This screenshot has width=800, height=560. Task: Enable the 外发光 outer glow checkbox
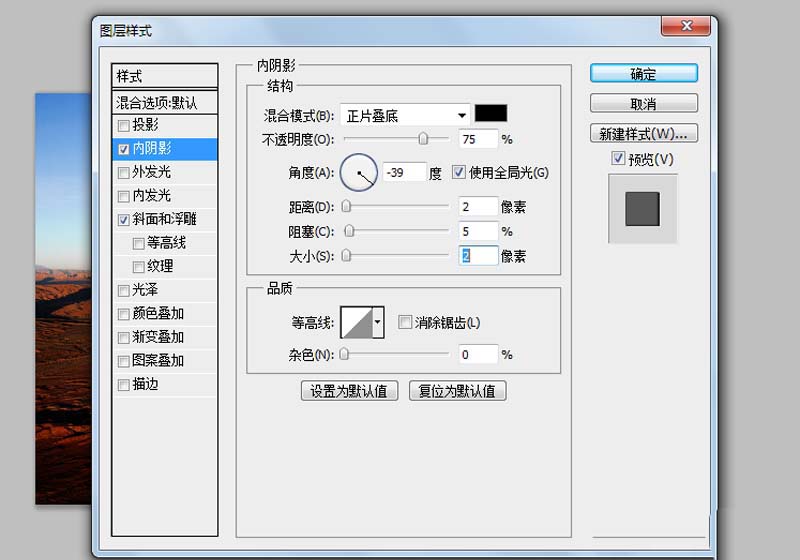pyautogui.click(x=123, y=173)
